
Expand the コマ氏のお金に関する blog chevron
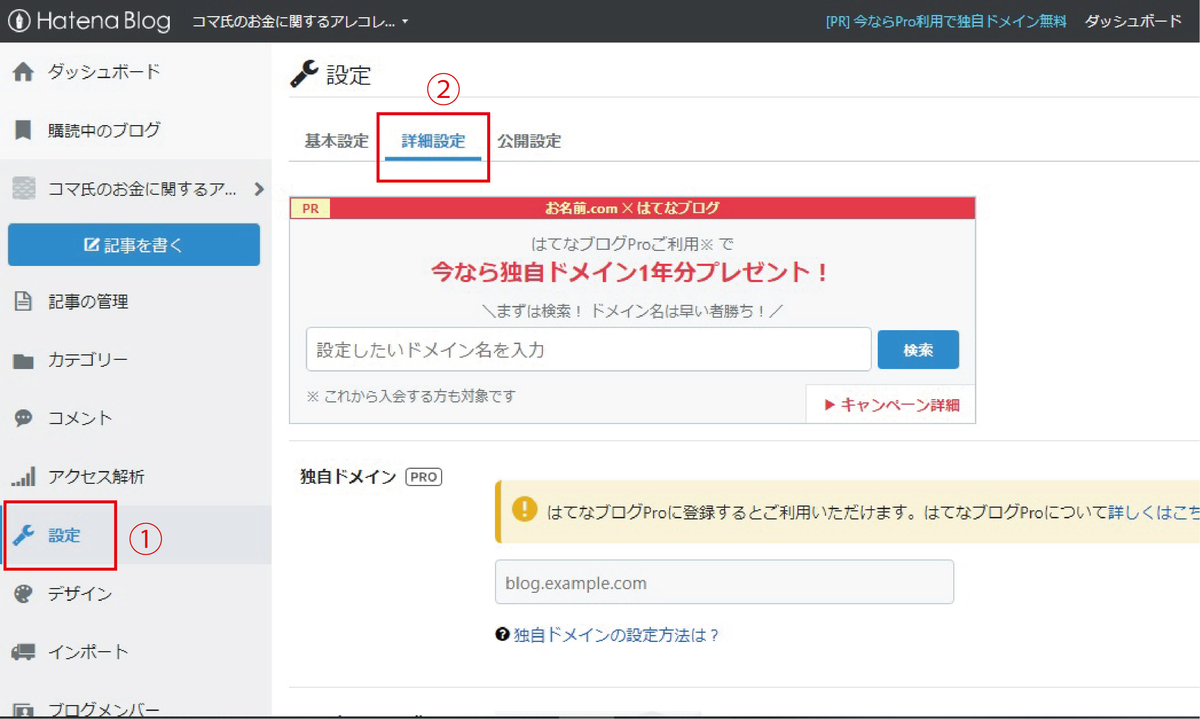click(x=259, y=188)
